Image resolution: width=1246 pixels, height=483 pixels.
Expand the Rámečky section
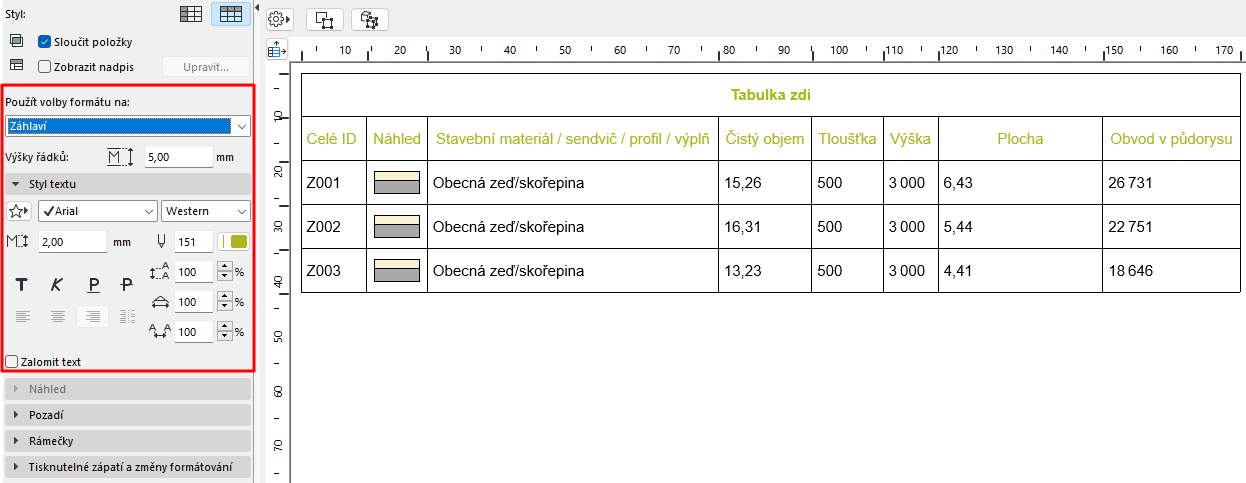[x=128, y=441]
